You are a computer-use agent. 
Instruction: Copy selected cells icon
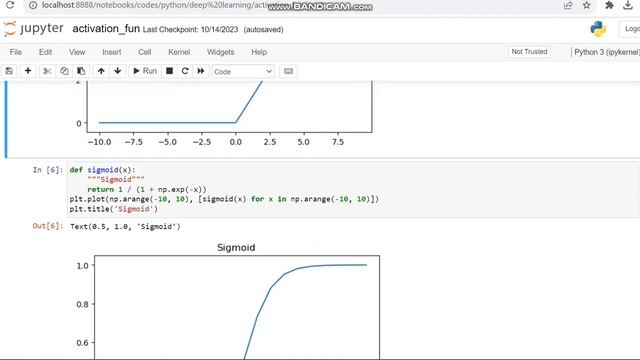[x=64, y=71]
